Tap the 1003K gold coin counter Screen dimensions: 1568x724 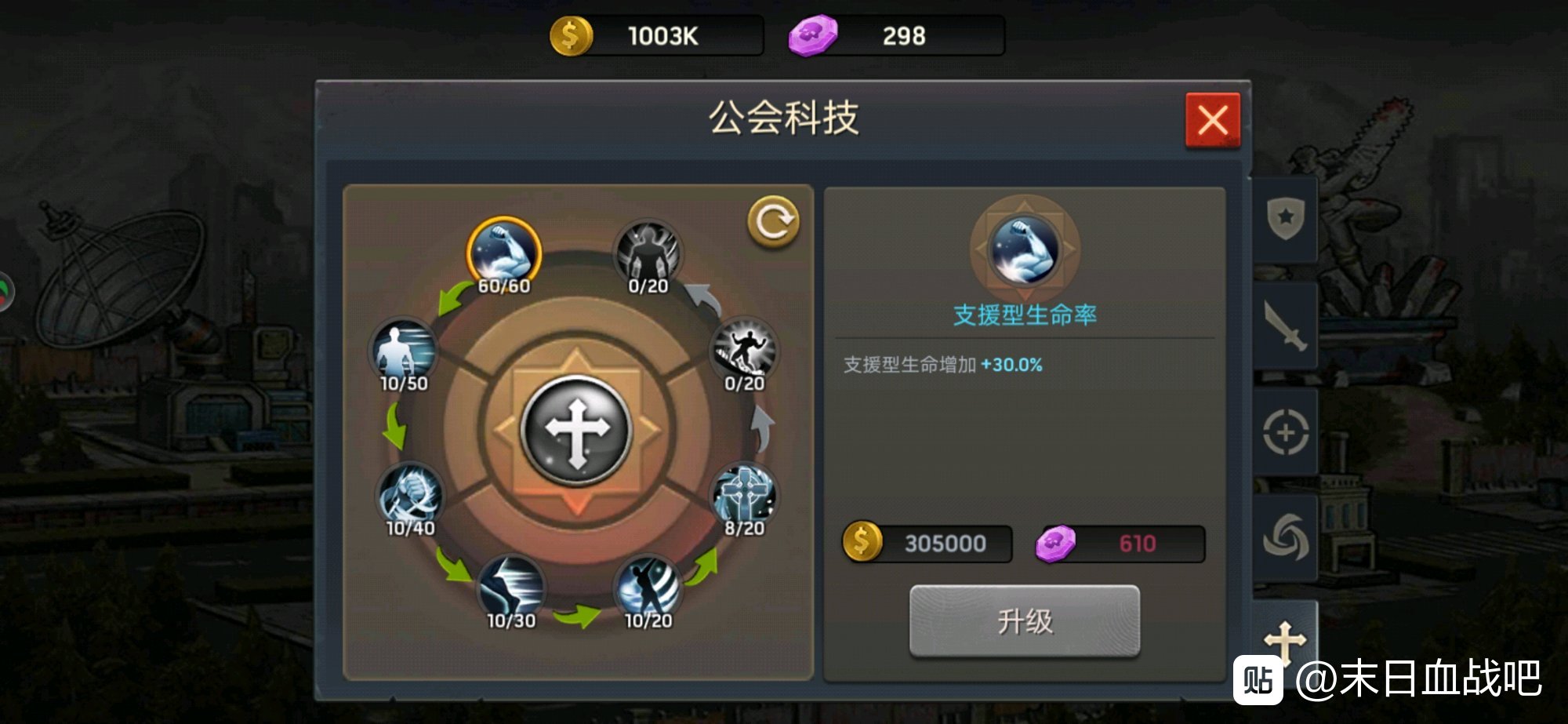[656, 36]
